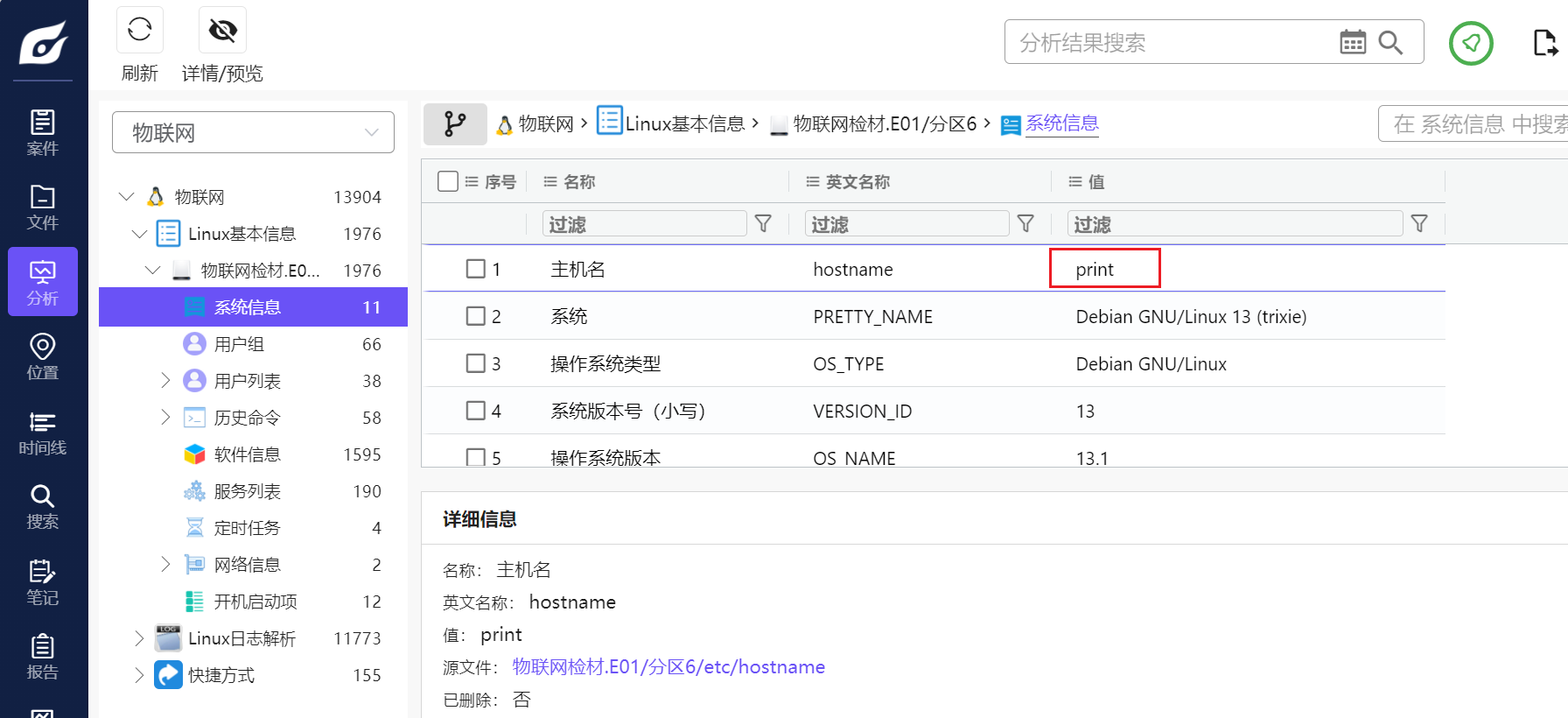Check the checkbox for row 1 hostname
The image size is (1568, 718).
[476, 269]
